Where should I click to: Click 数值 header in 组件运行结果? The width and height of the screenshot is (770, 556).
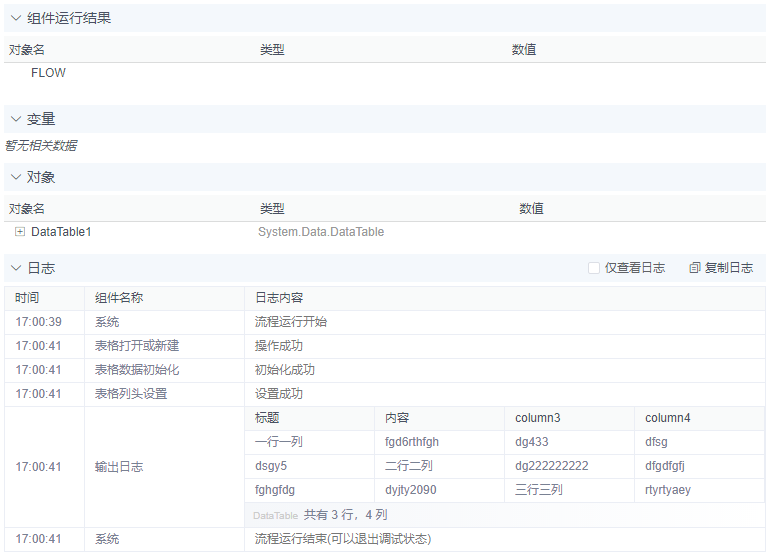[x=523, y=50]
